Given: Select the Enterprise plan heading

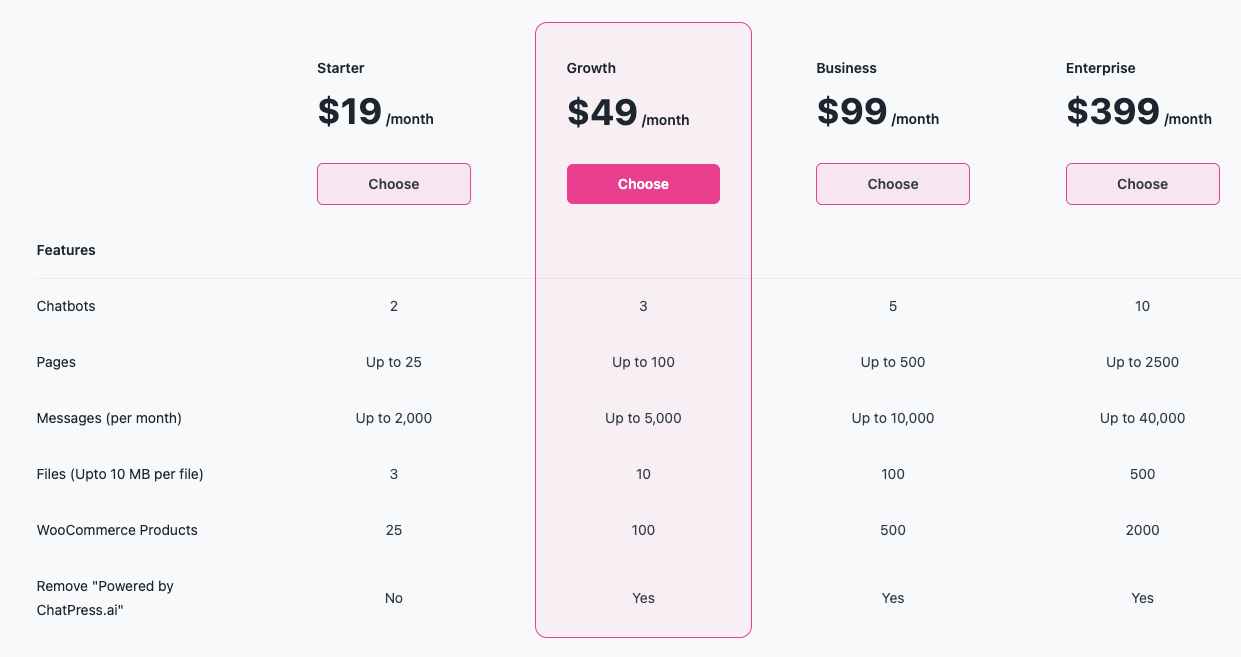Looking at the screenshot, I should tap(1100, 68).
